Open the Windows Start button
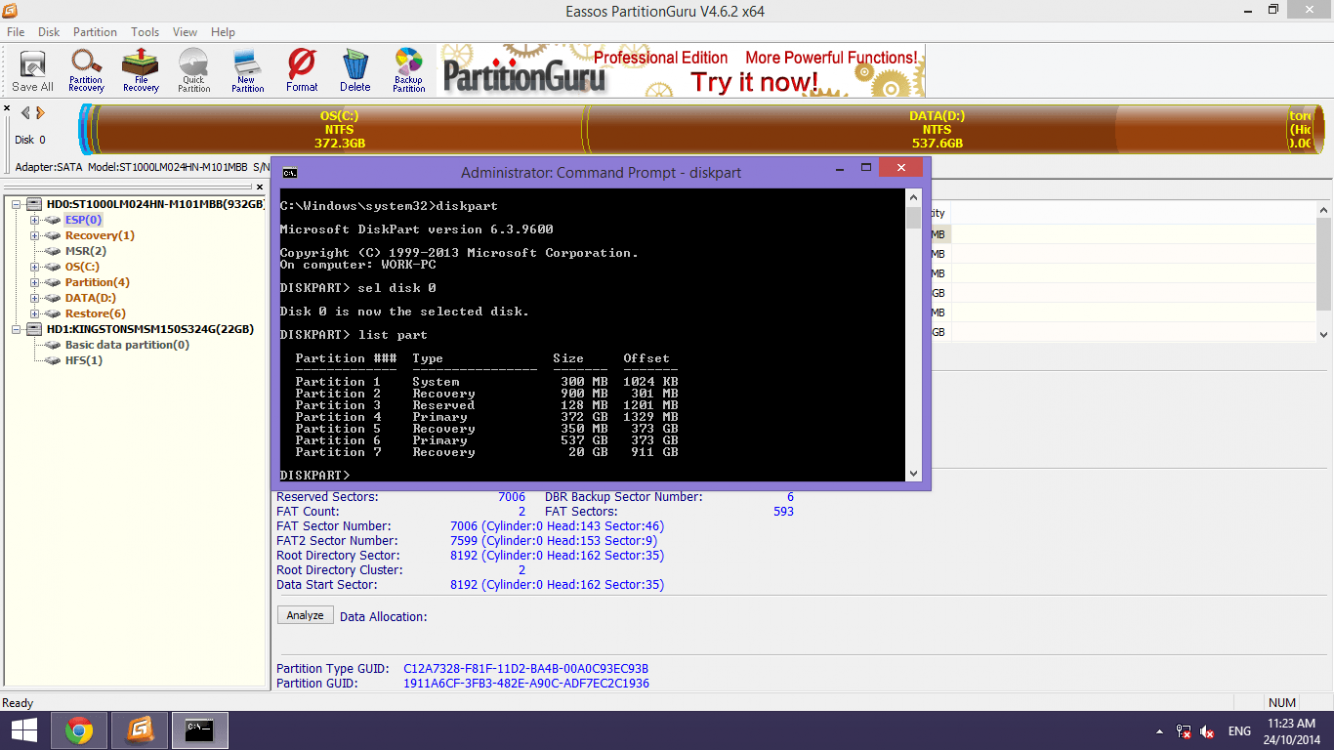The height and width of the screenshot is (750, 1334). pyautogui.click(x=24, y=730)
